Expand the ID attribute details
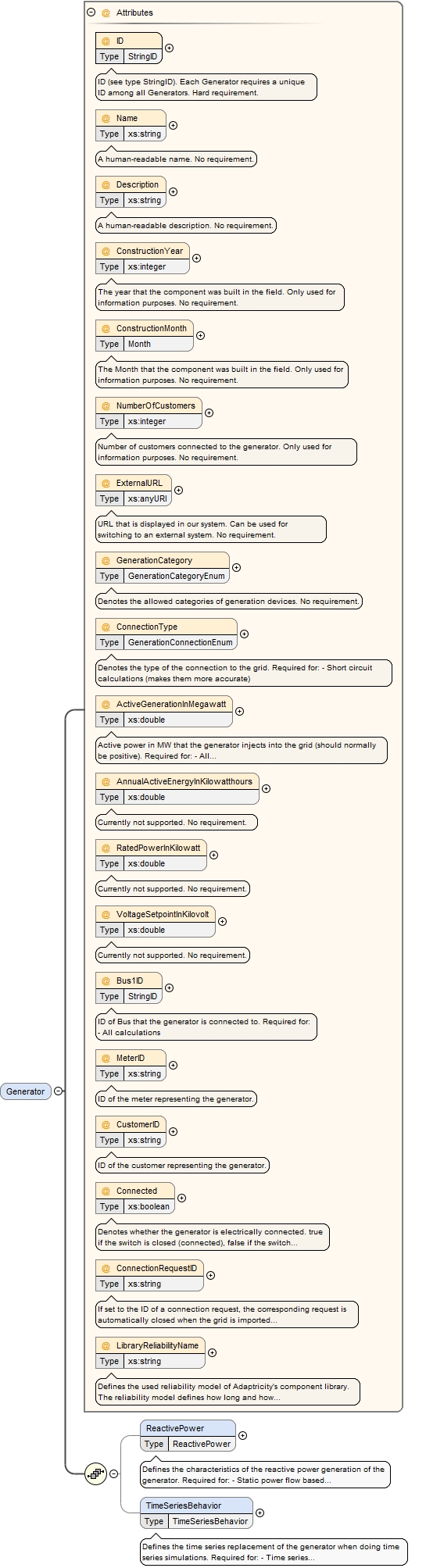426x1568 pixels. tap(169, 48)
